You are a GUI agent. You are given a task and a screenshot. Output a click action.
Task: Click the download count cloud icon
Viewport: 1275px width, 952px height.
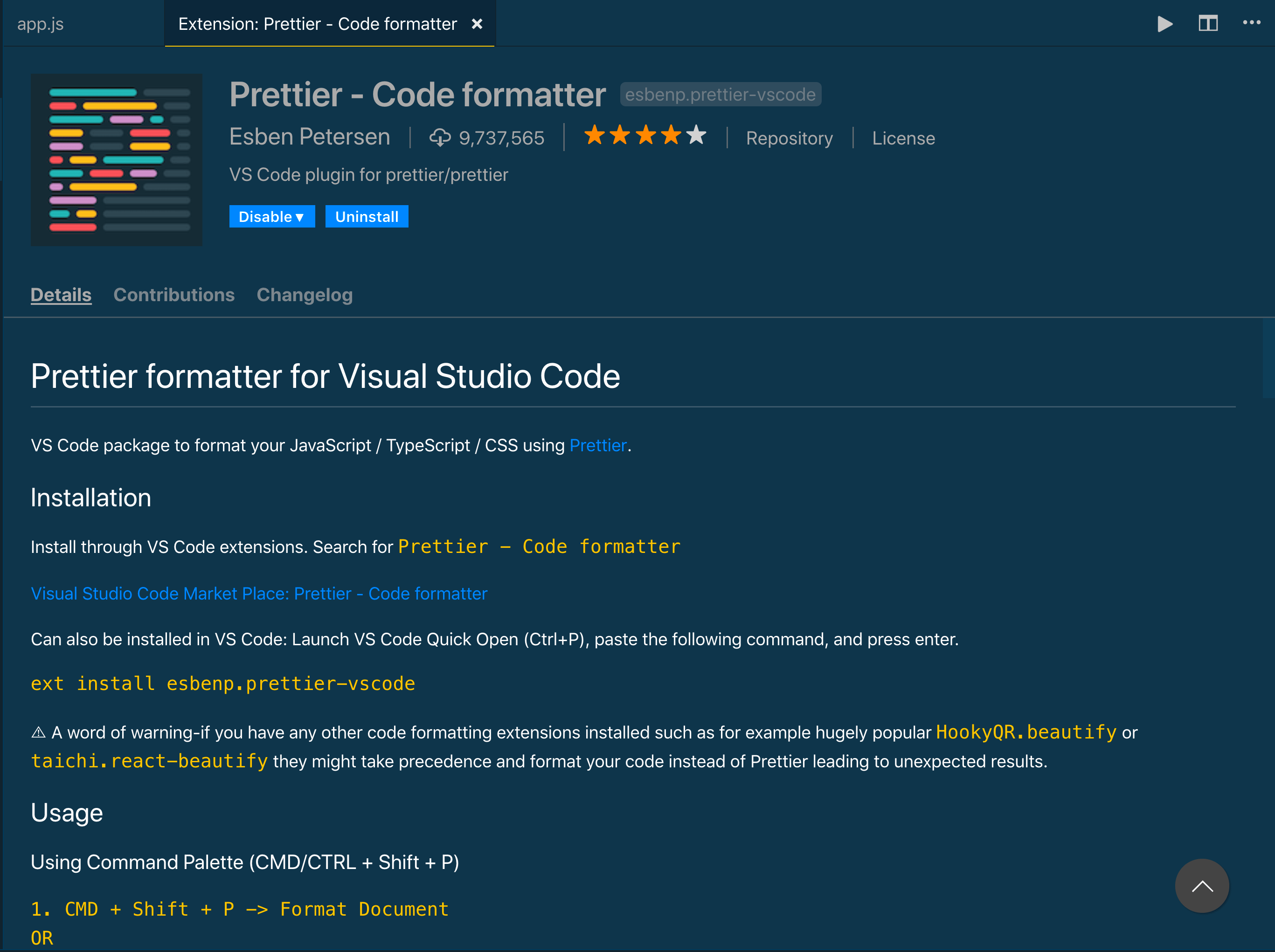[440, 138]
